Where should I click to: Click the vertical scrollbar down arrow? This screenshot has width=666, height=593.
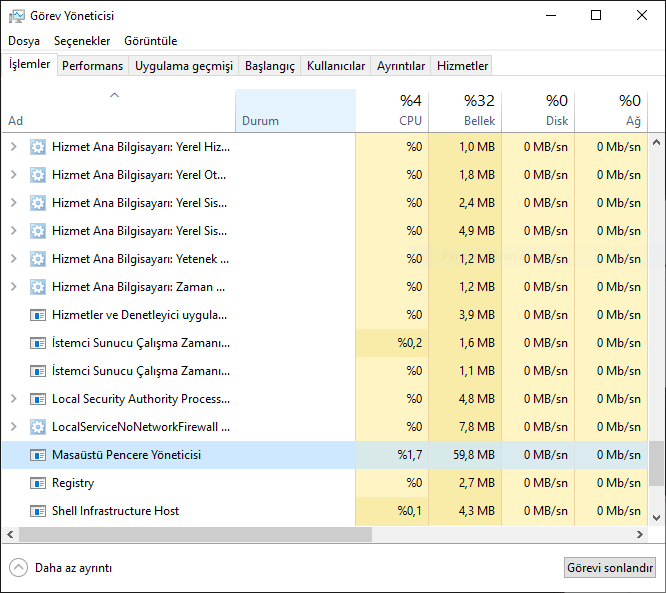pyautogui.click(x=656, y=518)
